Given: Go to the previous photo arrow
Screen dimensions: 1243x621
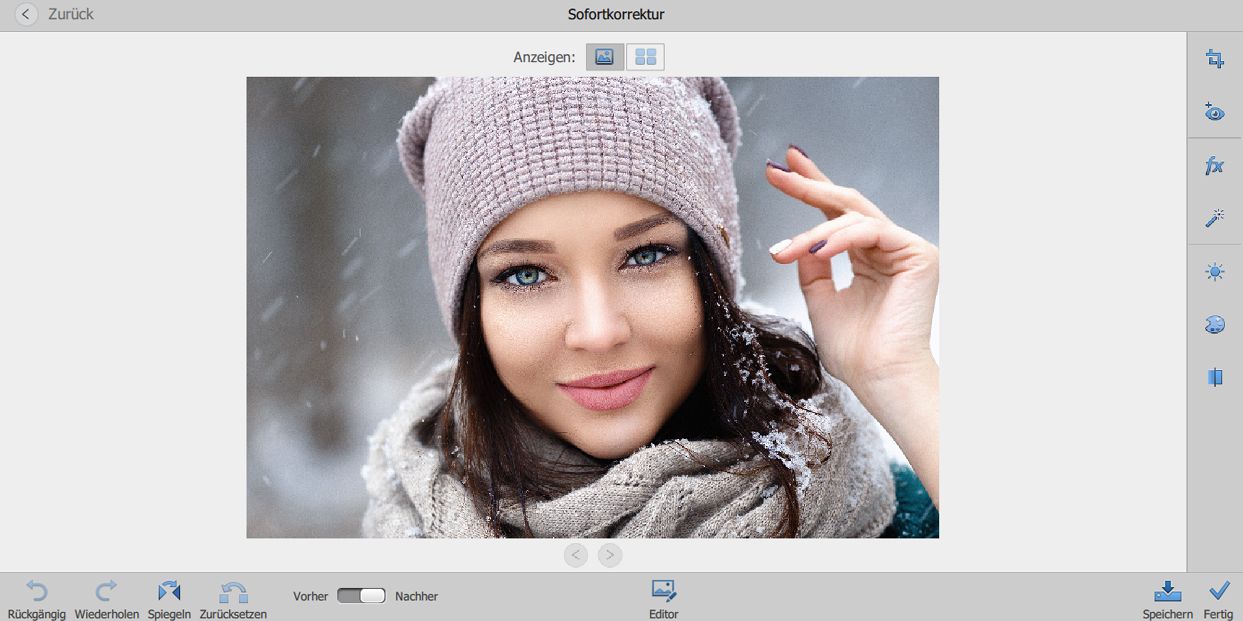Looking at the screenshot, I should point(576,555).
